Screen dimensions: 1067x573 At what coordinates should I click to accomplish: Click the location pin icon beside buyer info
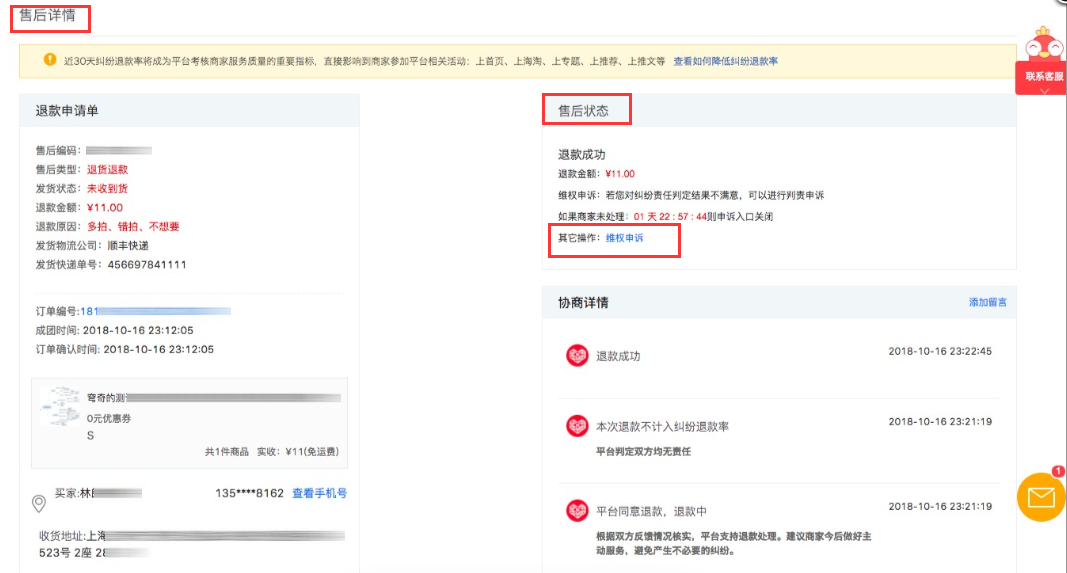[x=39, y=504]
